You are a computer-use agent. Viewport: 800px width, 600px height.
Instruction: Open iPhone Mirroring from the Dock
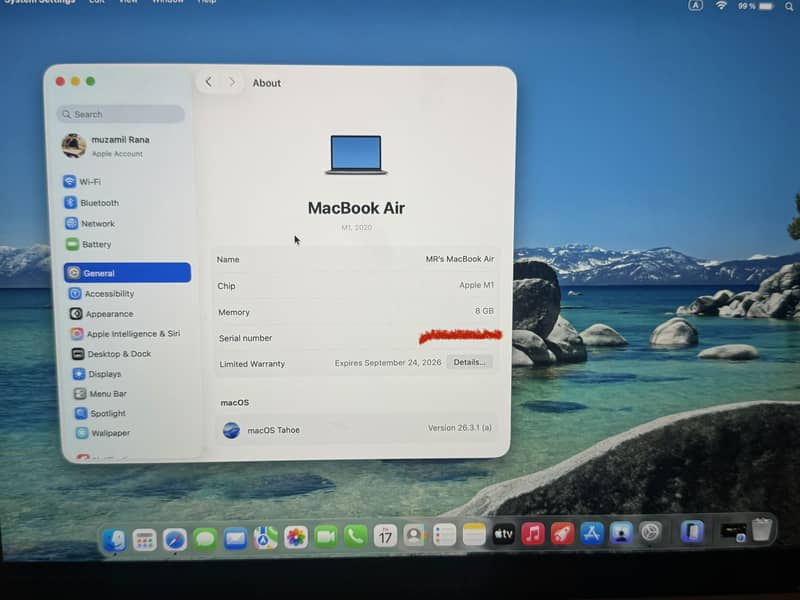692,532
